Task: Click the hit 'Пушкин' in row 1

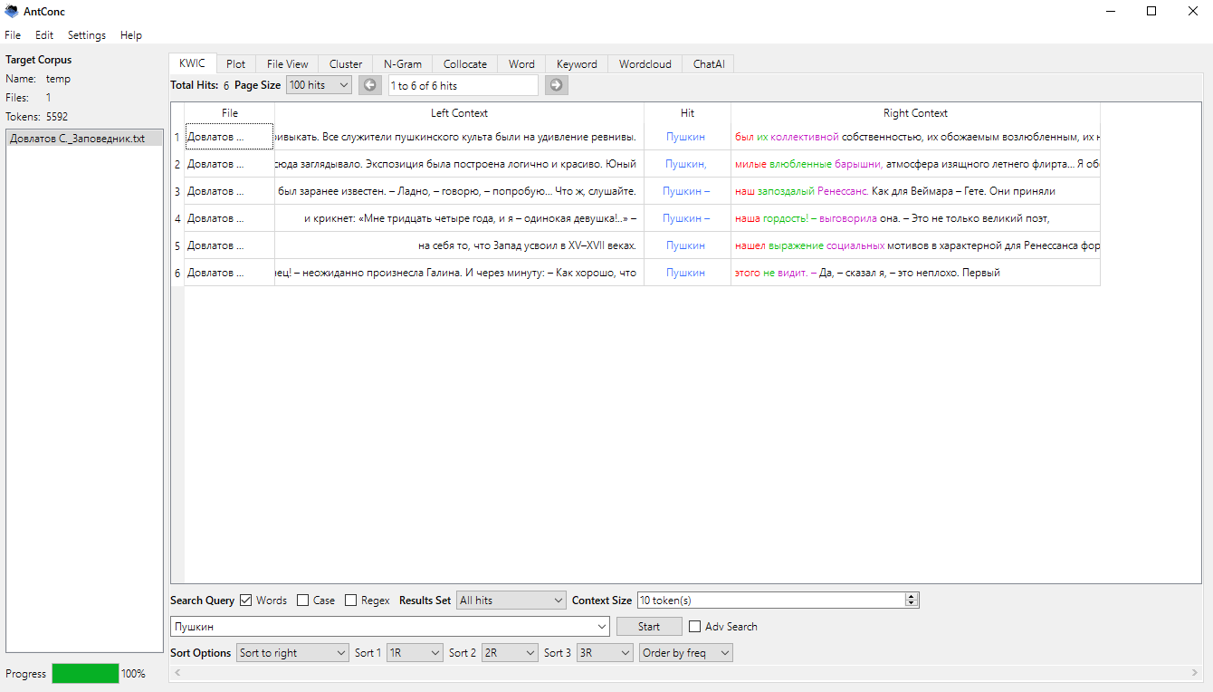Action: 685,136
